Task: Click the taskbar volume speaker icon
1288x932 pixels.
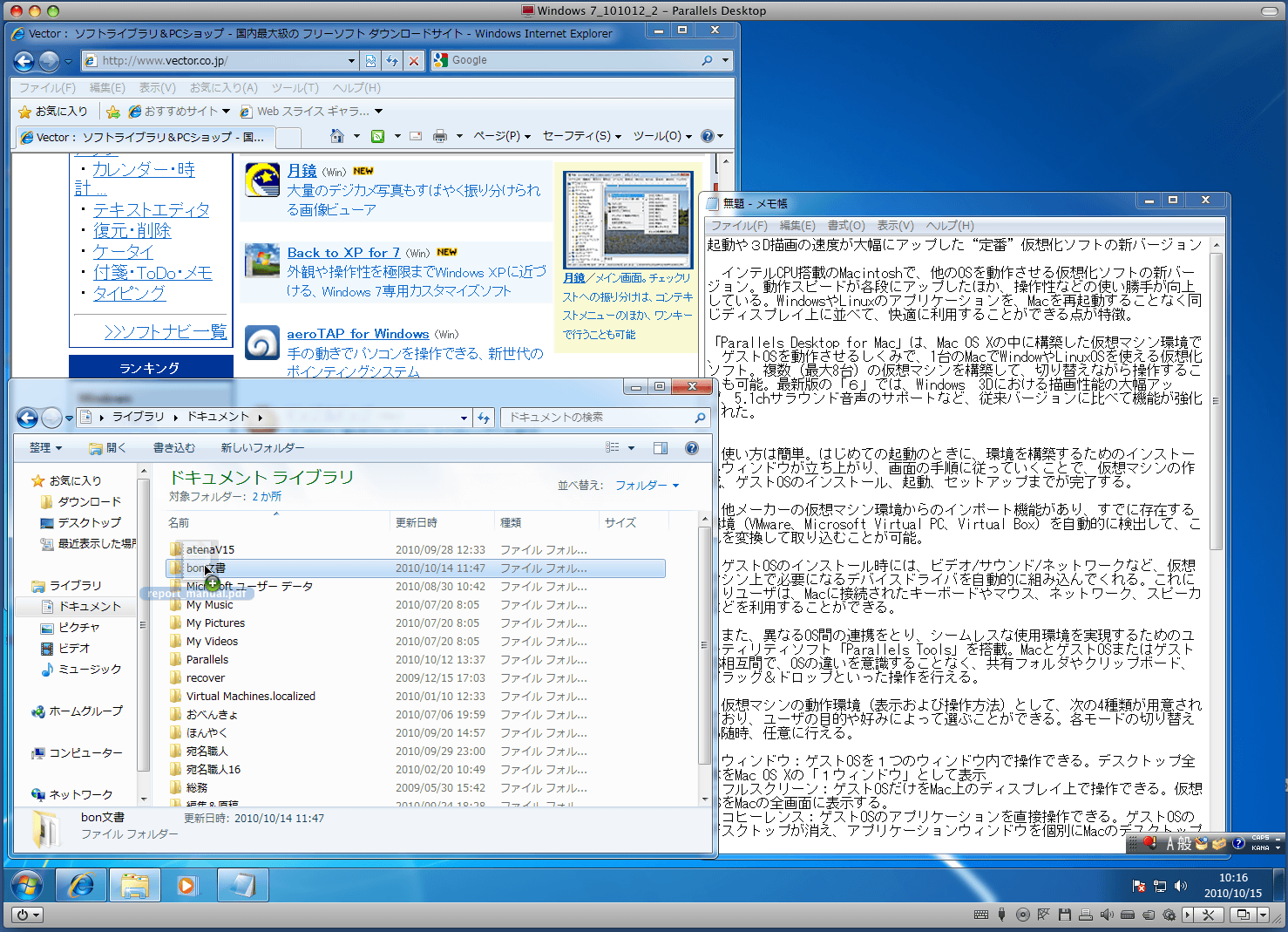Action: 1181,886
